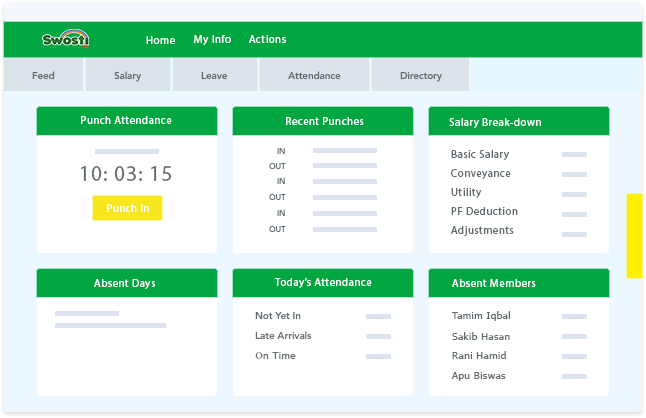Open the My Info menu

[212, 40]
